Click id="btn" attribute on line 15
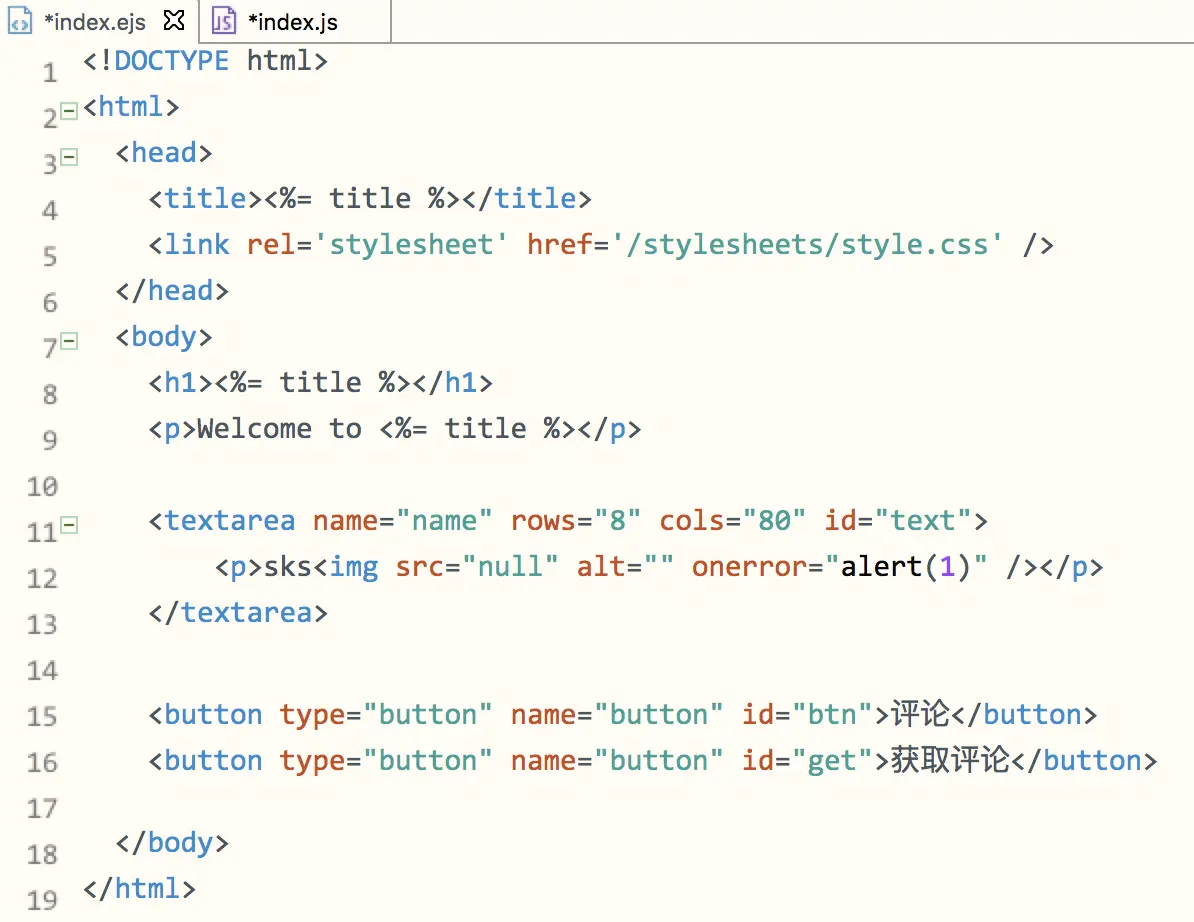 807,715
